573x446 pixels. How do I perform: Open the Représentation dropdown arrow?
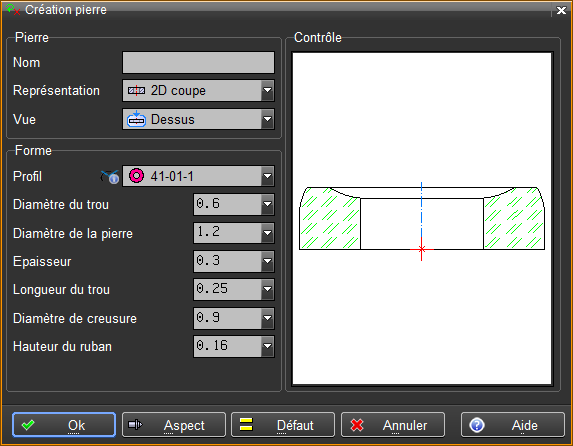[x=267, y=90]
